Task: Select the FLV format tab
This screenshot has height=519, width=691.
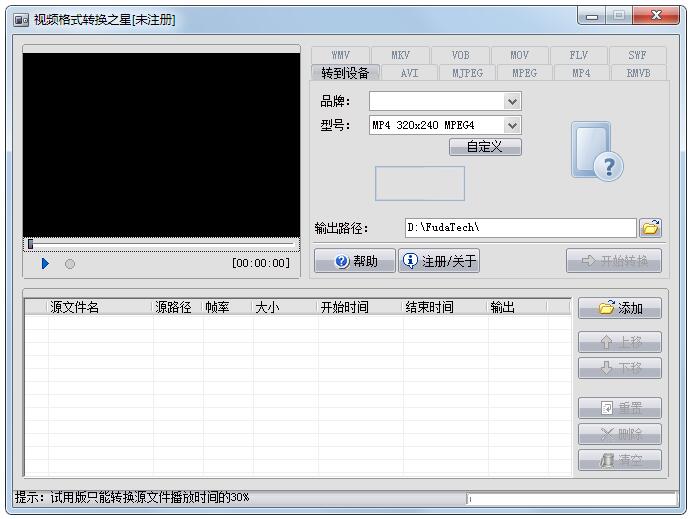Action: tap(578, 55)
